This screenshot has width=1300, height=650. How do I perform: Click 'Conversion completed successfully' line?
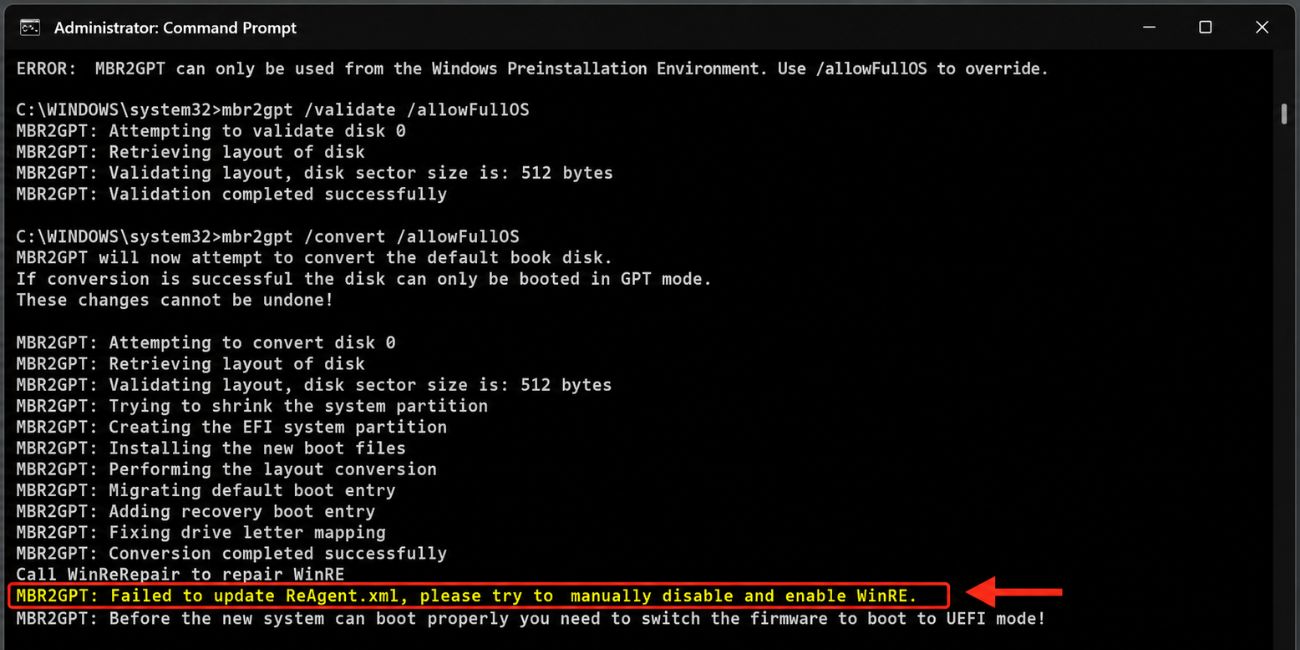(231, 553)
